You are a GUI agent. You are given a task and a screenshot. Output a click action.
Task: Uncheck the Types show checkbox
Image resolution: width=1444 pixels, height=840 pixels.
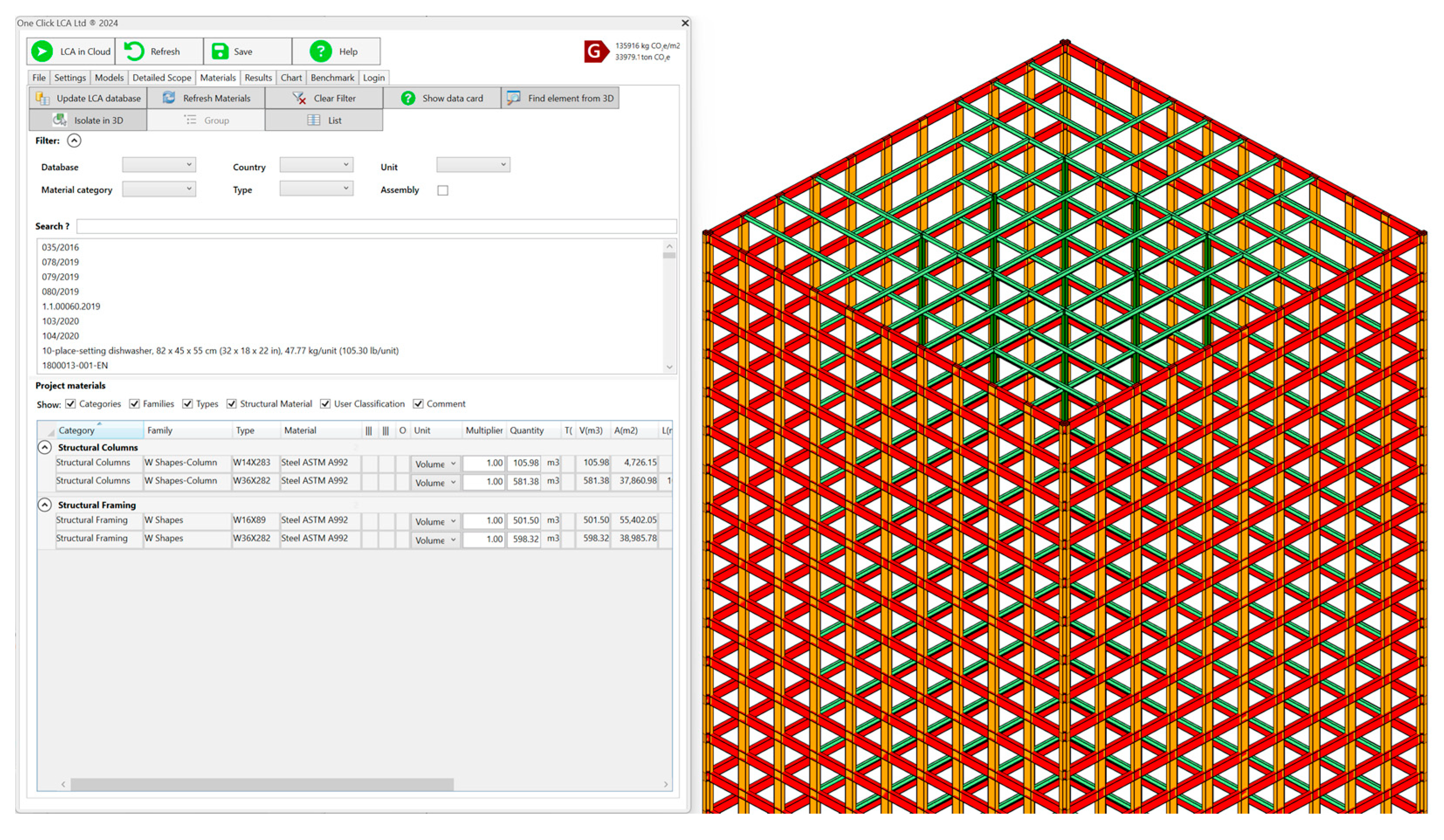[187, 404]
